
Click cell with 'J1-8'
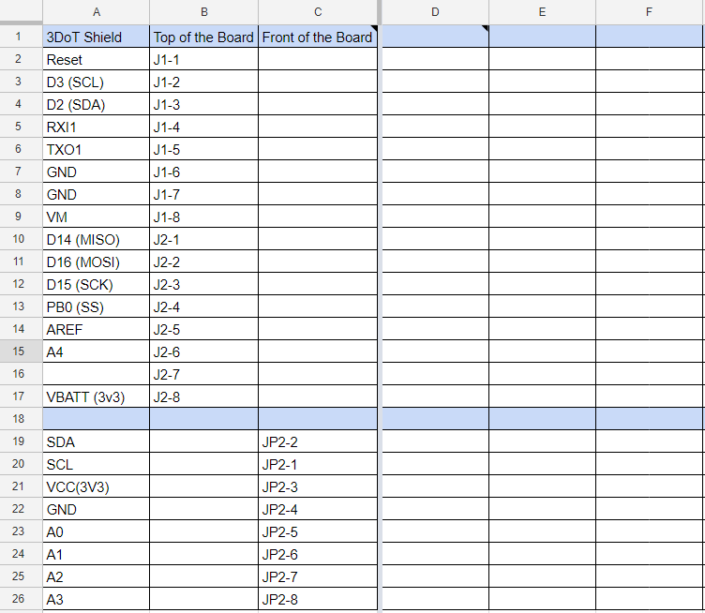pyautogui.click(x=204, y=217)
